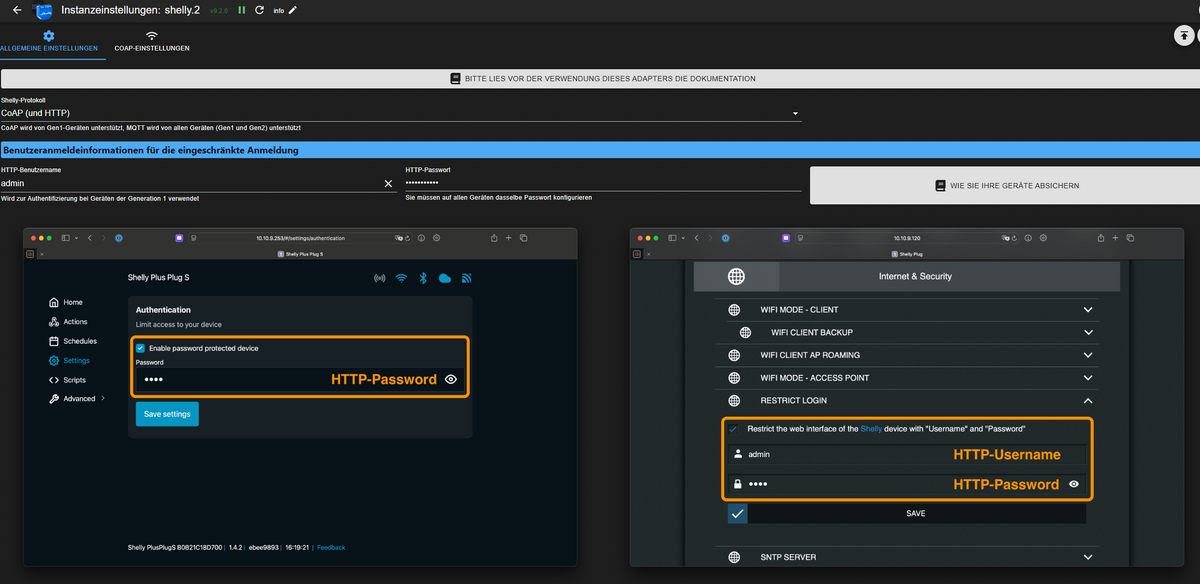Click the Save settings button

[x=167, y=414]
